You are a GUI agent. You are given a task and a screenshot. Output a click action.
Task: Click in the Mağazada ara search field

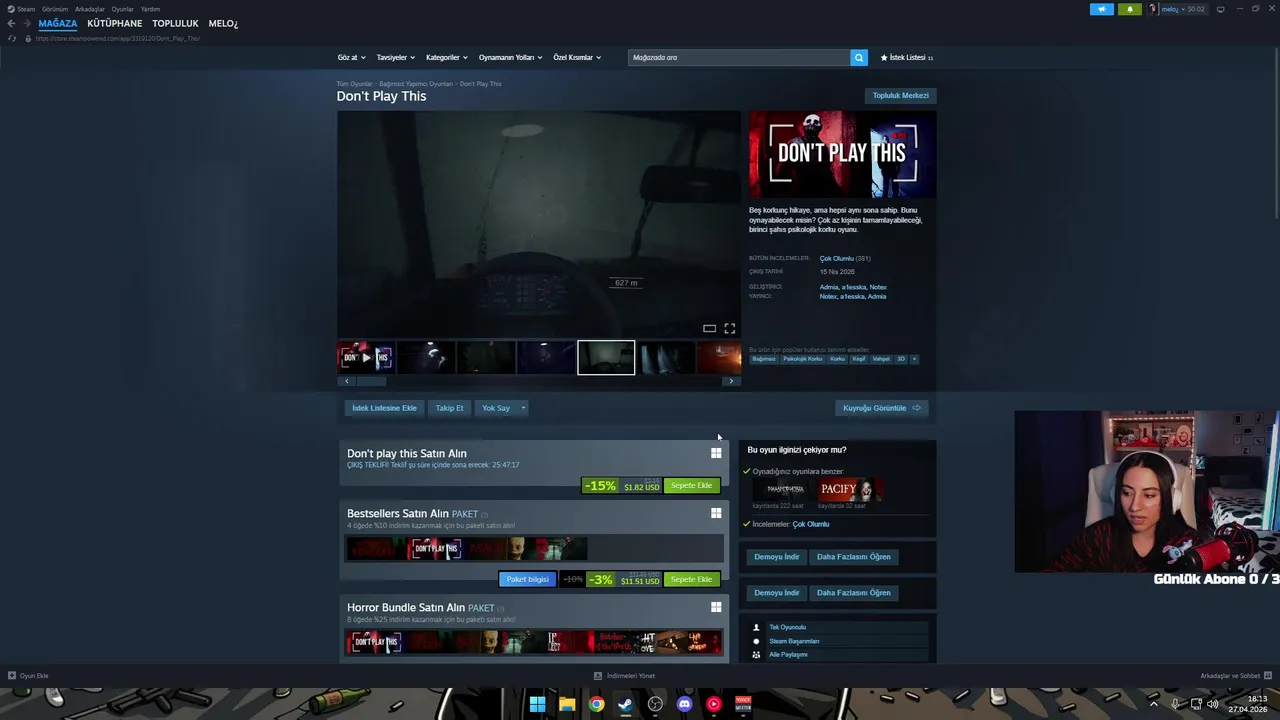739,57
